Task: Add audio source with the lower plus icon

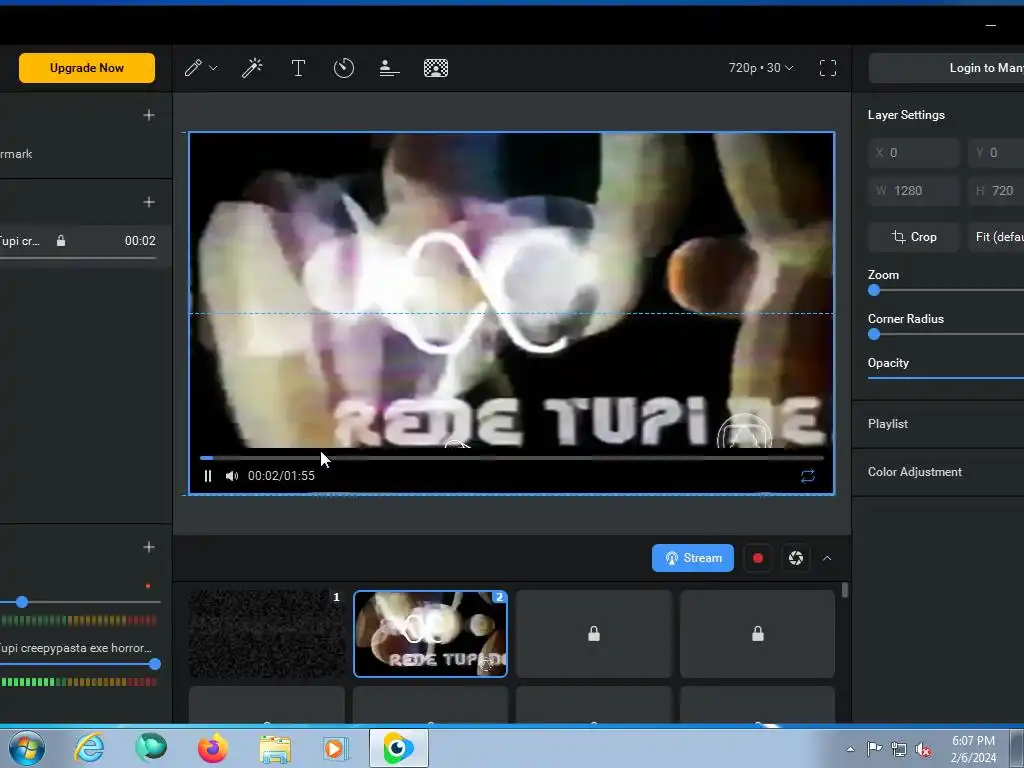Action: tap(149, 547)
